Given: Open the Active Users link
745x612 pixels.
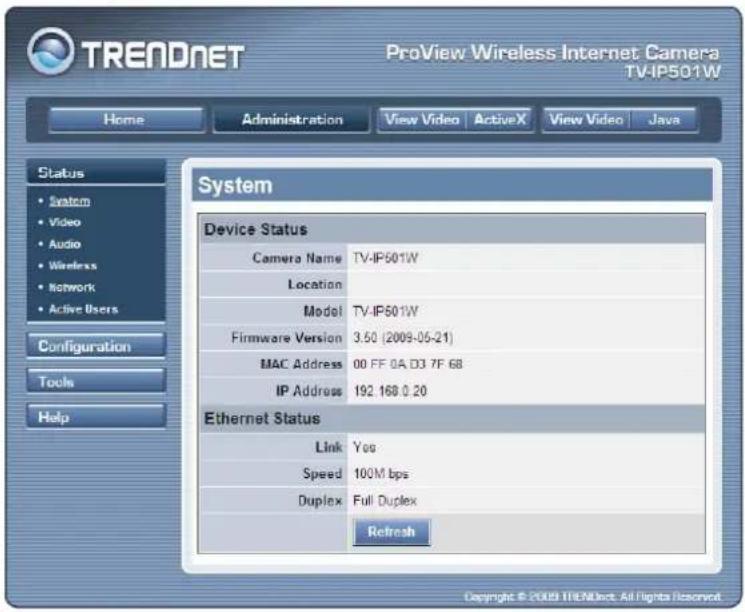Looking at the screenshot, I should (x=84, y=309).
